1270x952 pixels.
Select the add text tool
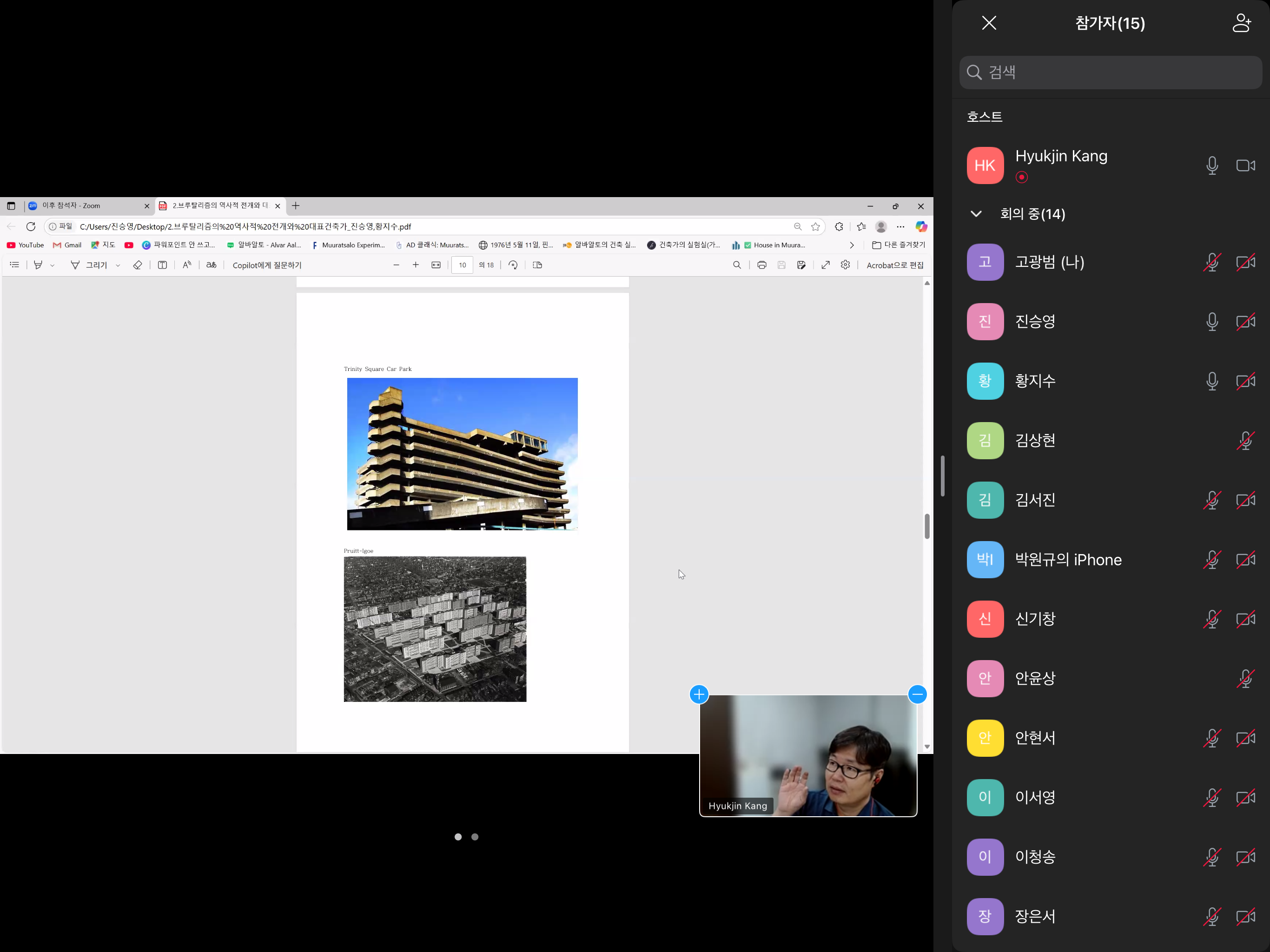(x=163, y=265)
